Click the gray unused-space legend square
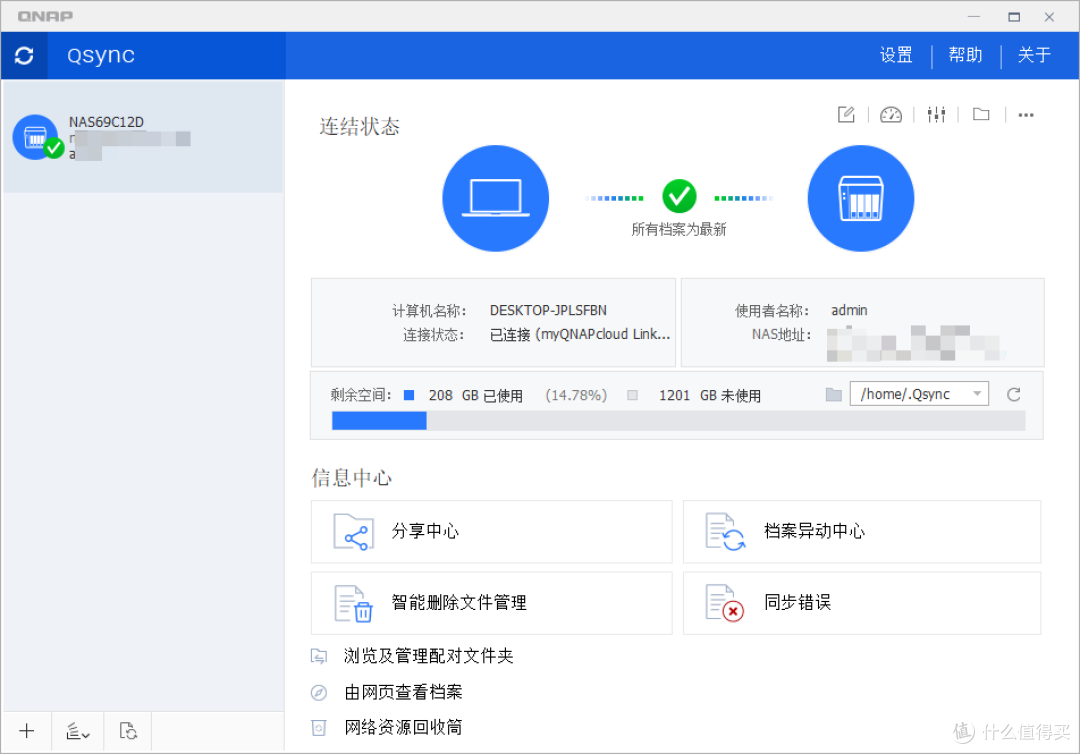 pos(632,395)
